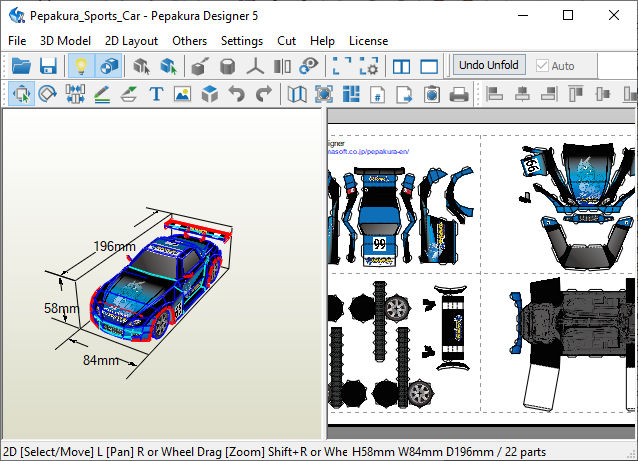Click the Undo arrow icon
Screen dimensions: 638x461
pyautogui.click(x=236, y=95)
